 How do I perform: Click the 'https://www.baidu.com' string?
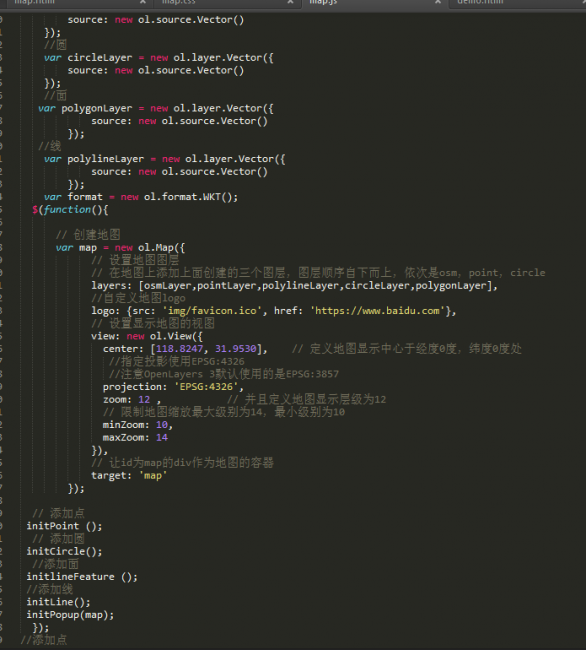377,311
